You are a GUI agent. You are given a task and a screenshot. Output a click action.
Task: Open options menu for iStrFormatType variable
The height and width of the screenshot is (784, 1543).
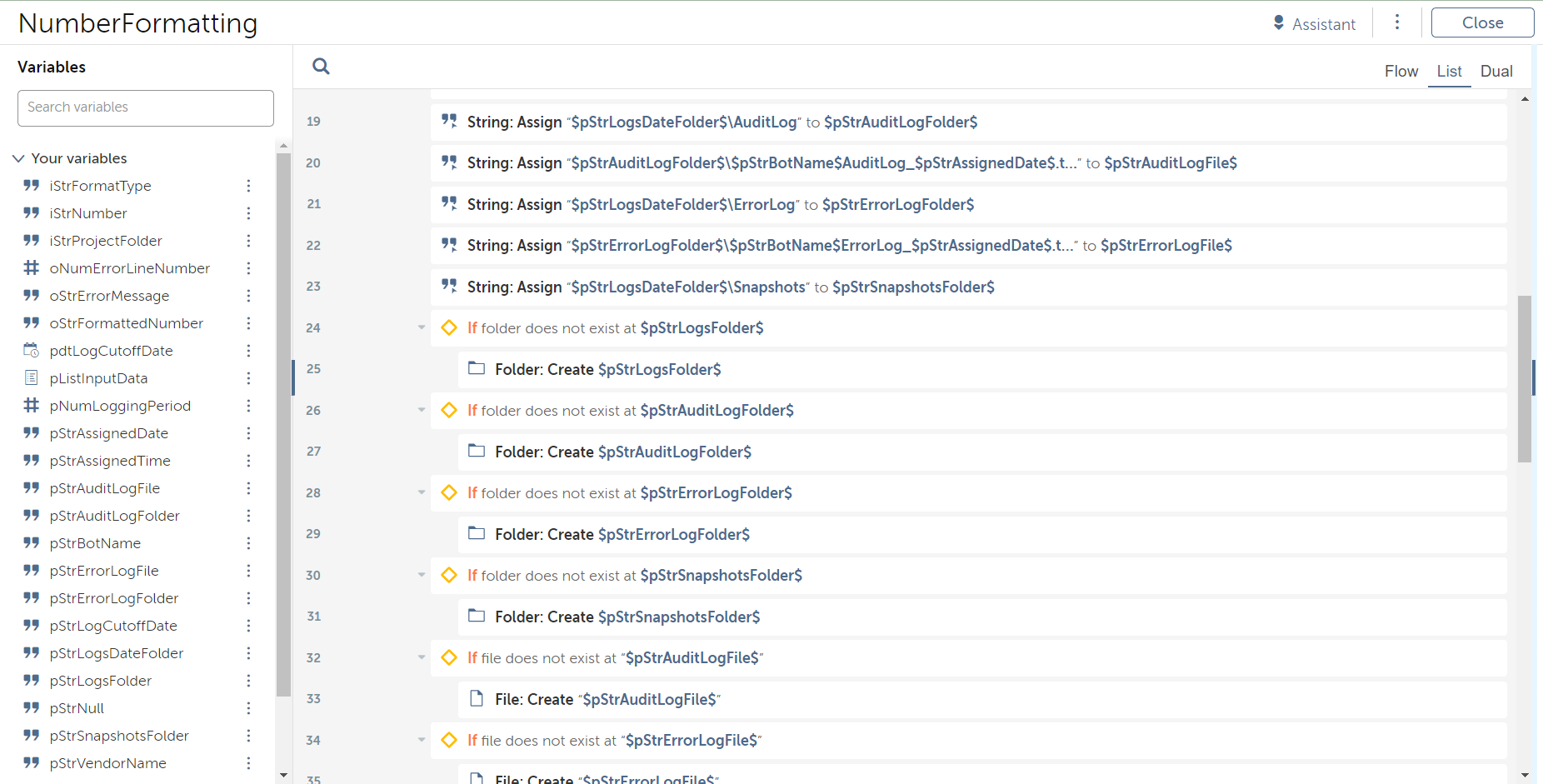[x=248, y=186]
